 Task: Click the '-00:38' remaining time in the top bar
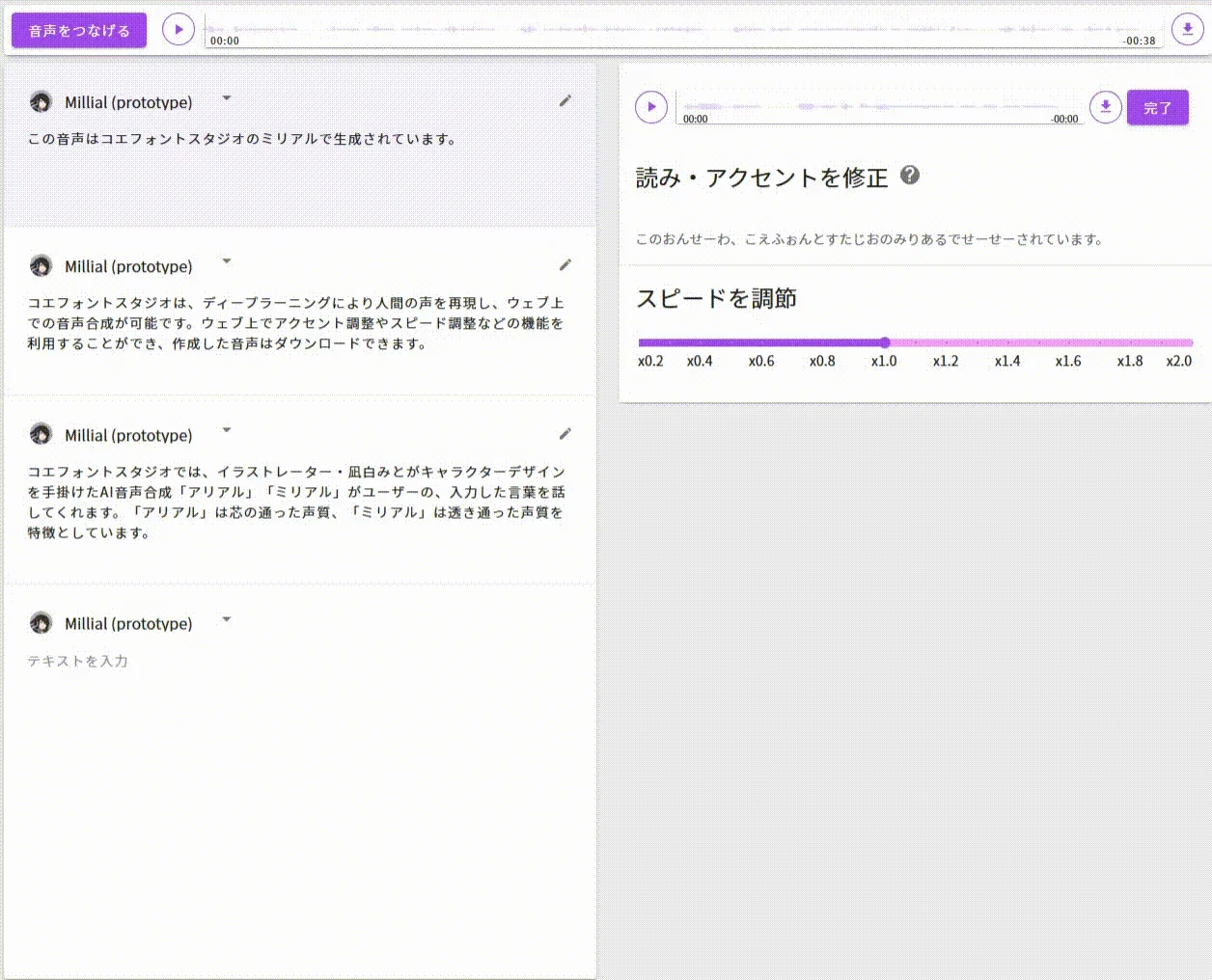click(1139, 41)
